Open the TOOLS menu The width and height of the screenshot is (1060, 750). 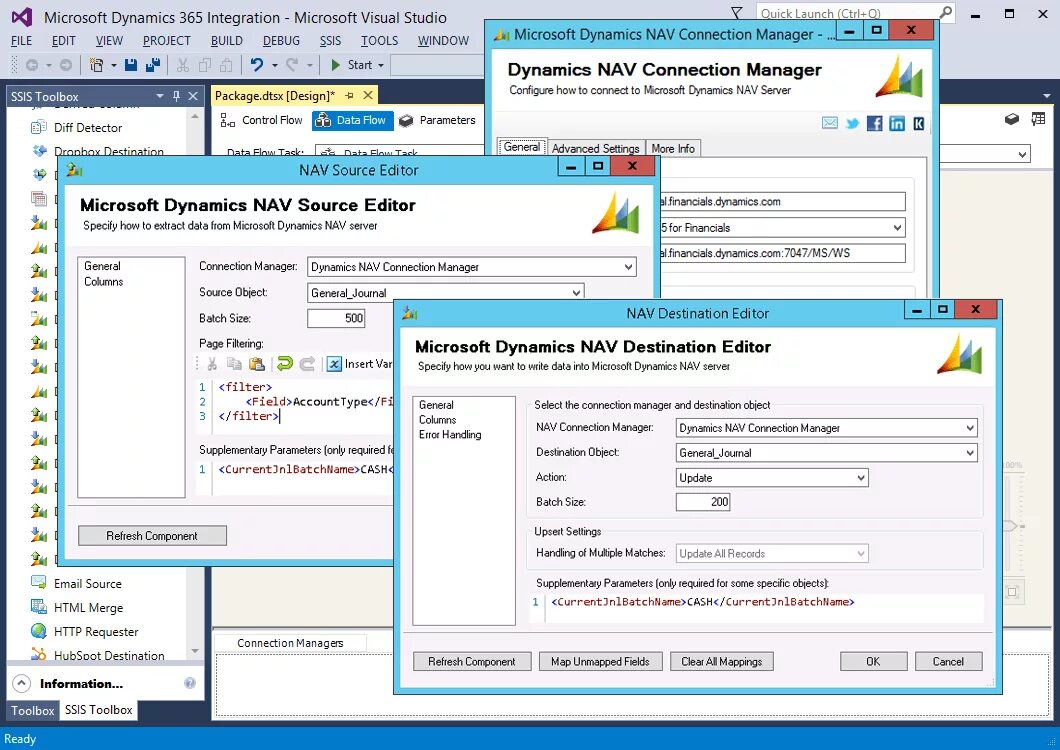click(x=379, y=41)
